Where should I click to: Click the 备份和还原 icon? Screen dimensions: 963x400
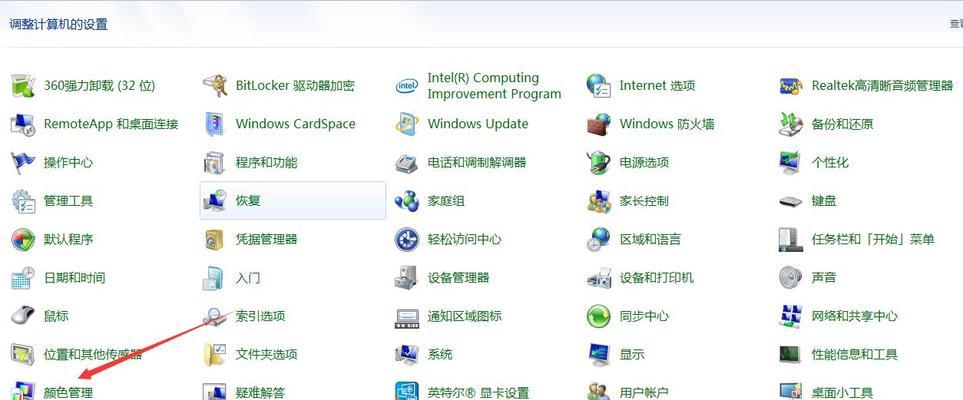(791, 124)
